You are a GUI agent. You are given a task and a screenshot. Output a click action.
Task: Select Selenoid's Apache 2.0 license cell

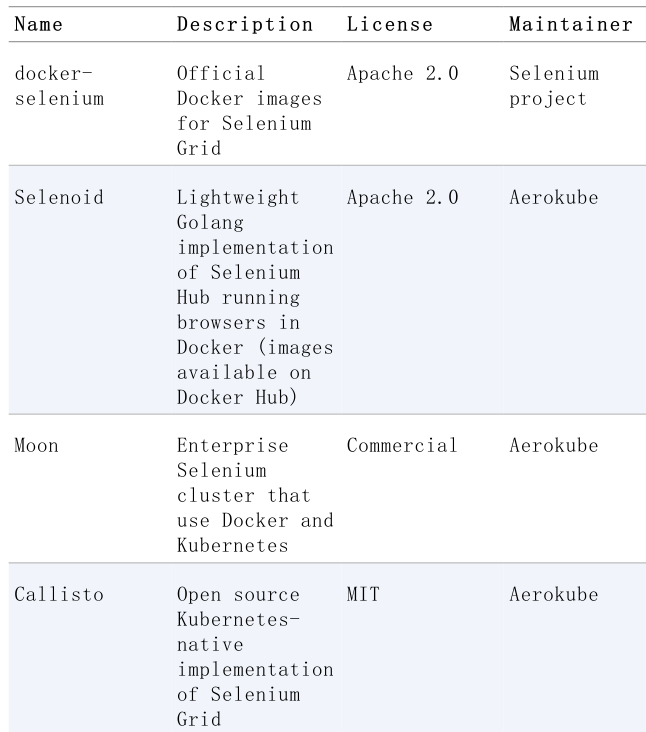click(x=403, y=197)
